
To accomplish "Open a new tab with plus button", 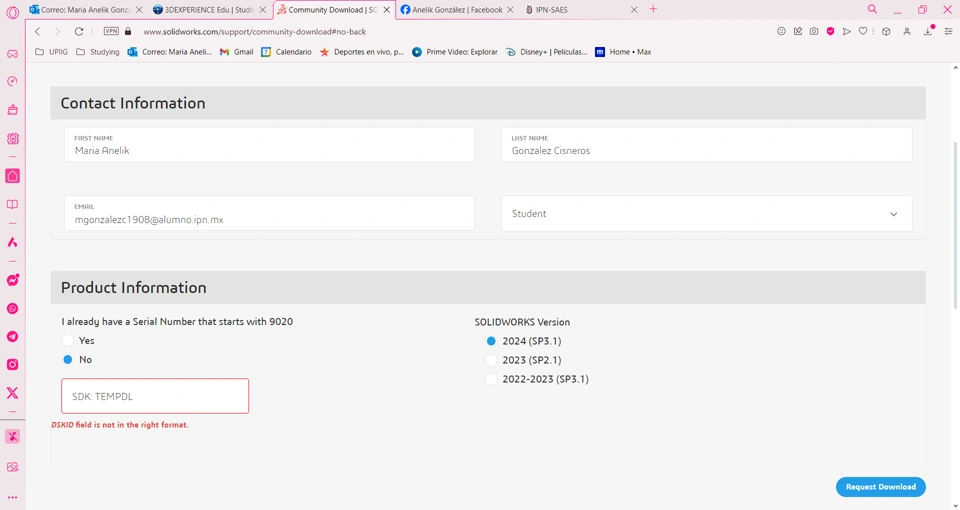I will [653, 9].
